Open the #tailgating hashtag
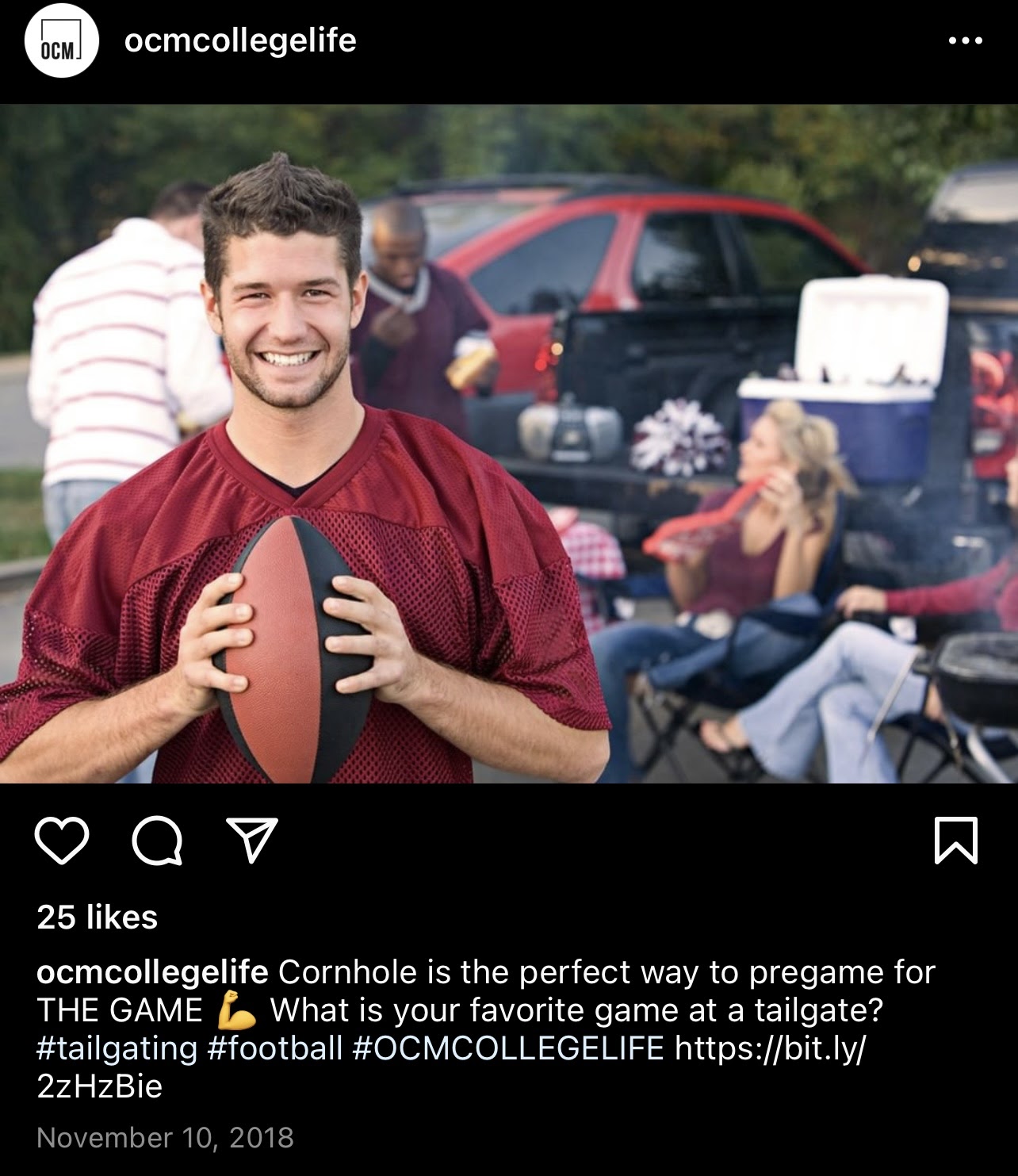The image size is (1018, 1176). (x=117, y=1048)
